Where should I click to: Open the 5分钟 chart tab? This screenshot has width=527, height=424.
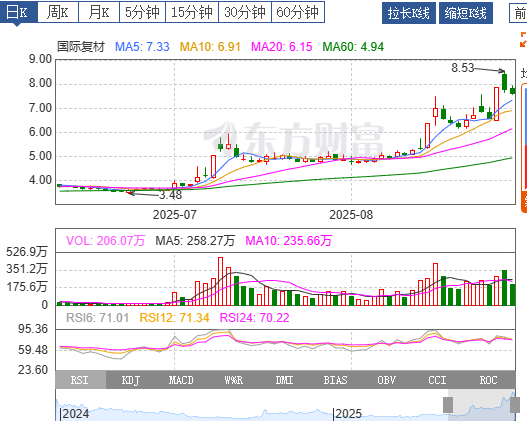point(142,12)
